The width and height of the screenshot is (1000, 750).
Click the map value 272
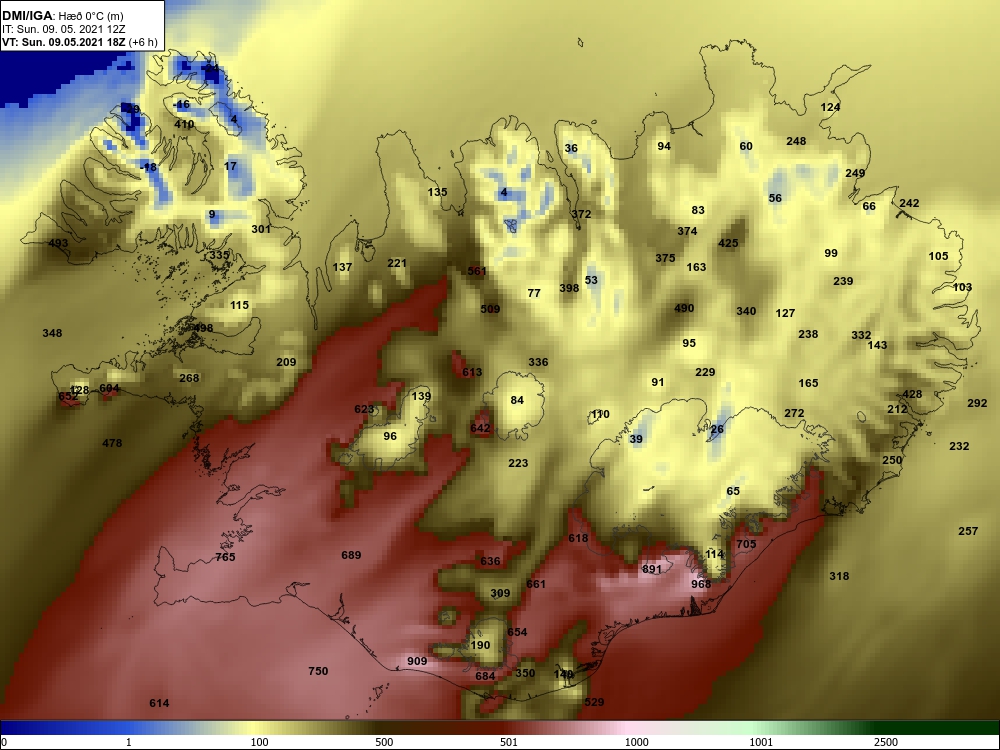point(794,413)
